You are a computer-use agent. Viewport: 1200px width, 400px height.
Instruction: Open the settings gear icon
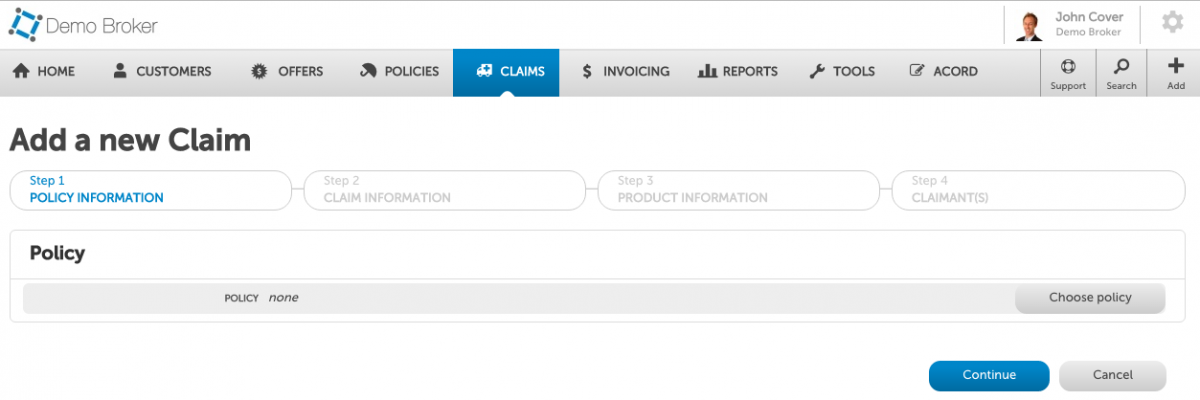coord(1172,23)
